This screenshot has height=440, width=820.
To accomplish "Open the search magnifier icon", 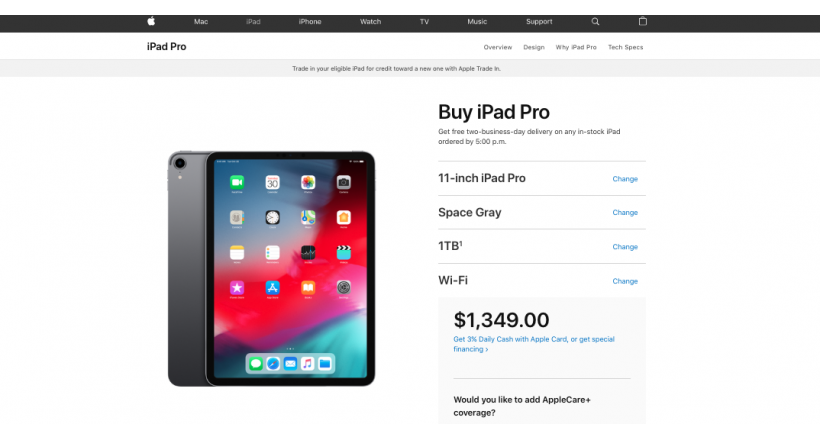I will [x=595, y=21].
